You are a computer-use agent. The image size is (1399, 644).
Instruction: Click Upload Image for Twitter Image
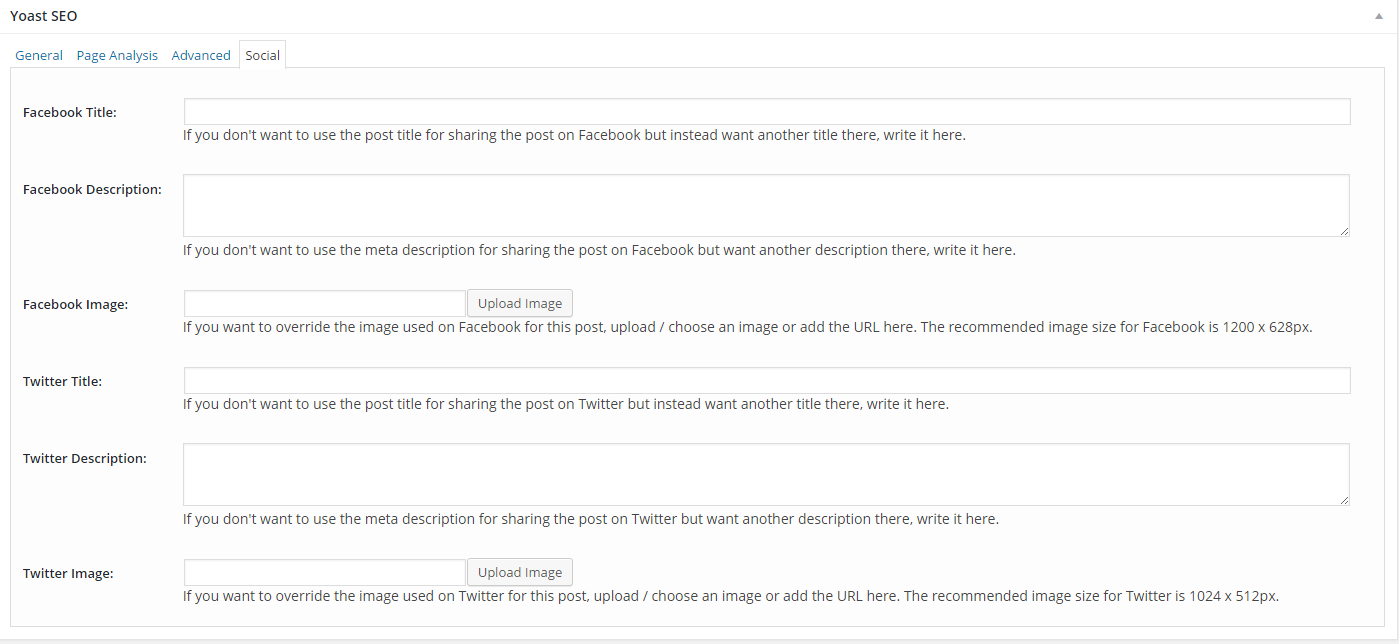519,571
